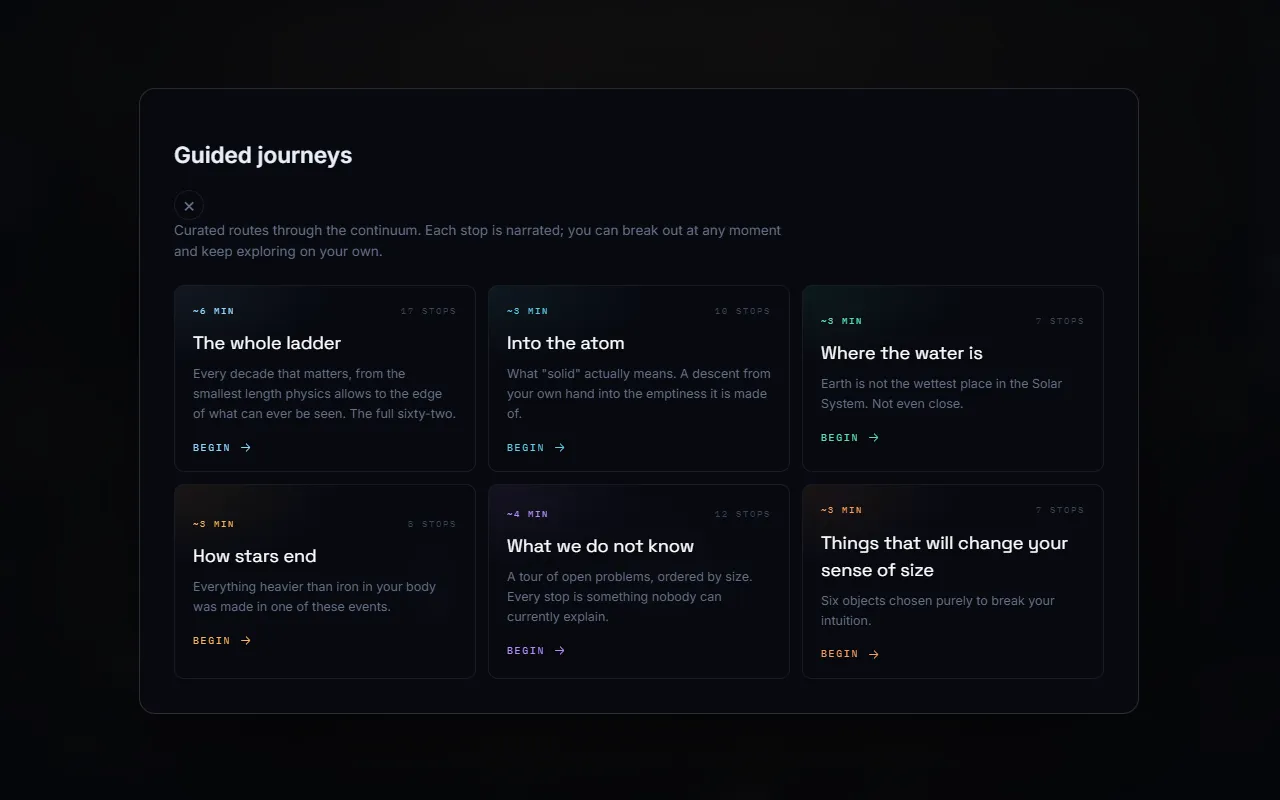
Task: Click green arrow in Where the water is
Action: coord(874,438)
